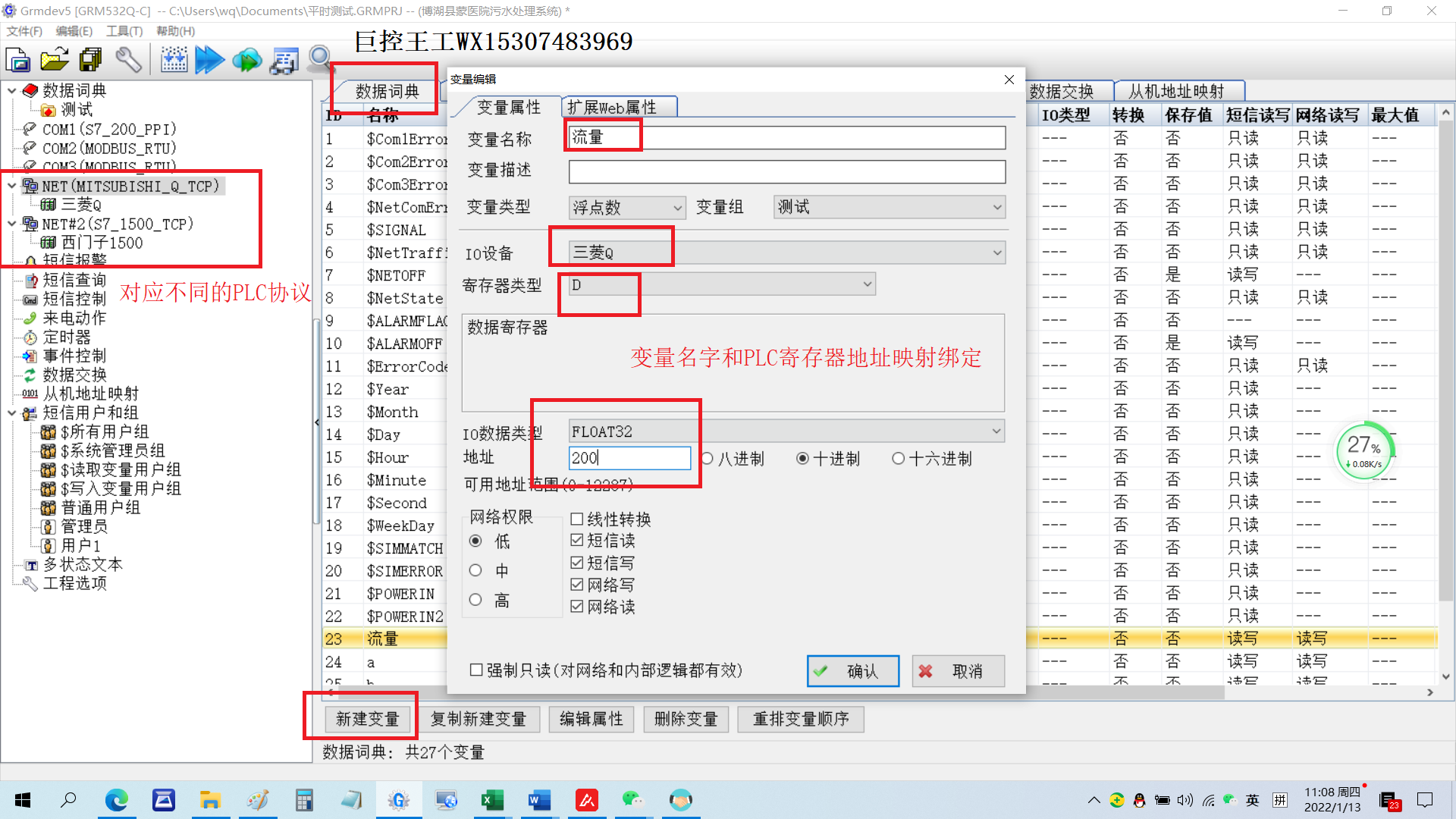Select the 十六进制 radio button
This screenshot has height=819, width=1456.
point(899,459)
